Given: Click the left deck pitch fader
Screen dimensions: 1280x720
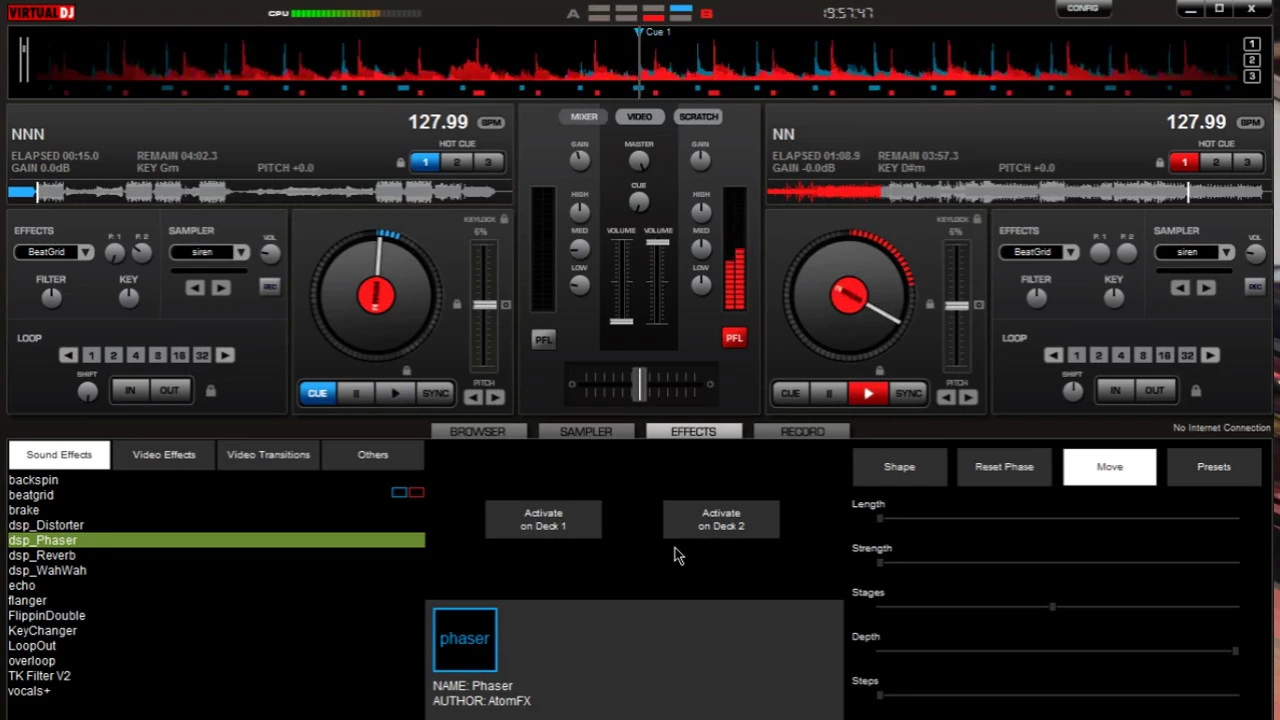Looking at the screenshot, I should tap(484, 305).
